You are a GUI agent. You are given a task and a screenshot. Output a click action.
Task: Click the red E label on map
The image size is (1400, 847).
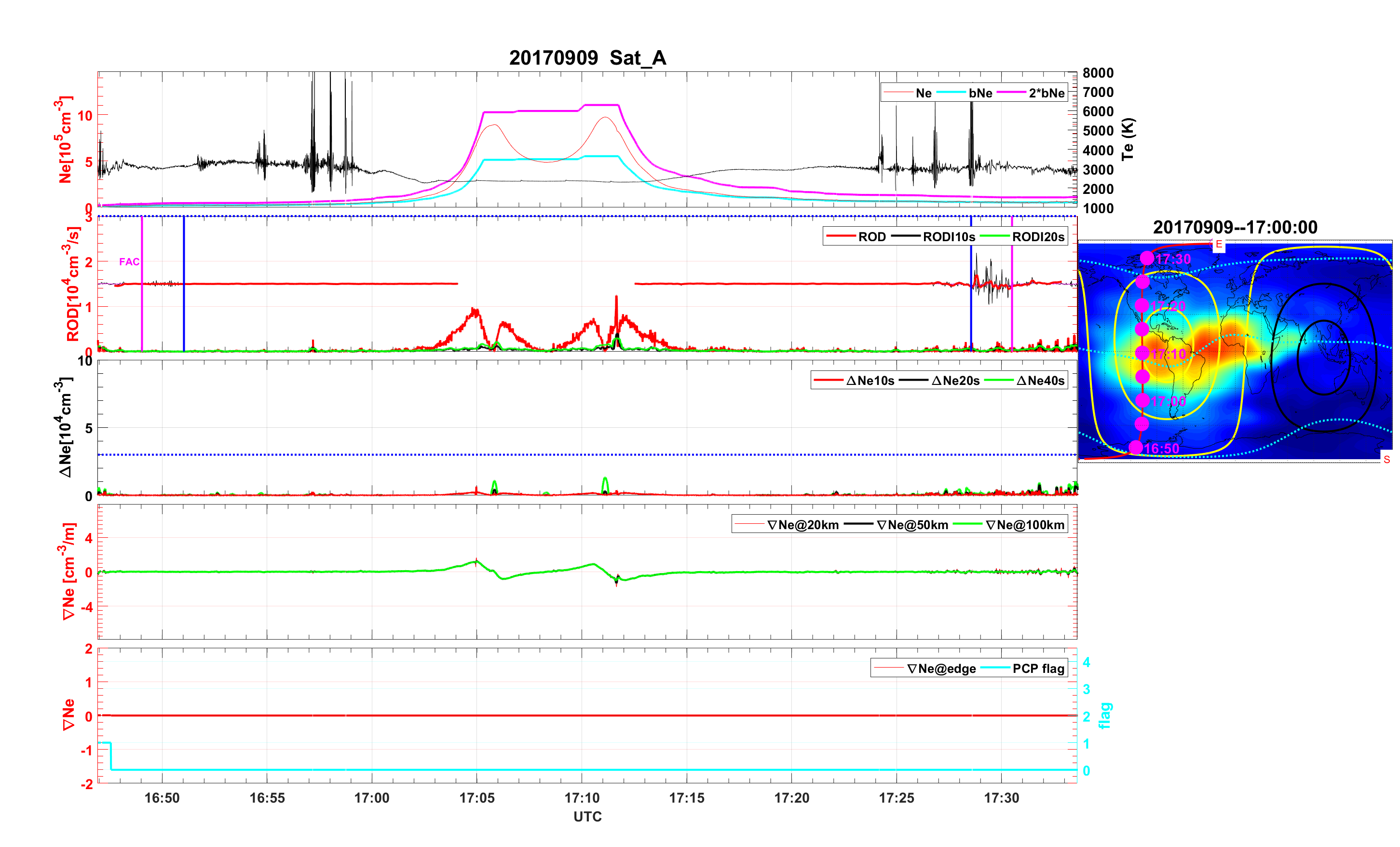click(1218, 245)
